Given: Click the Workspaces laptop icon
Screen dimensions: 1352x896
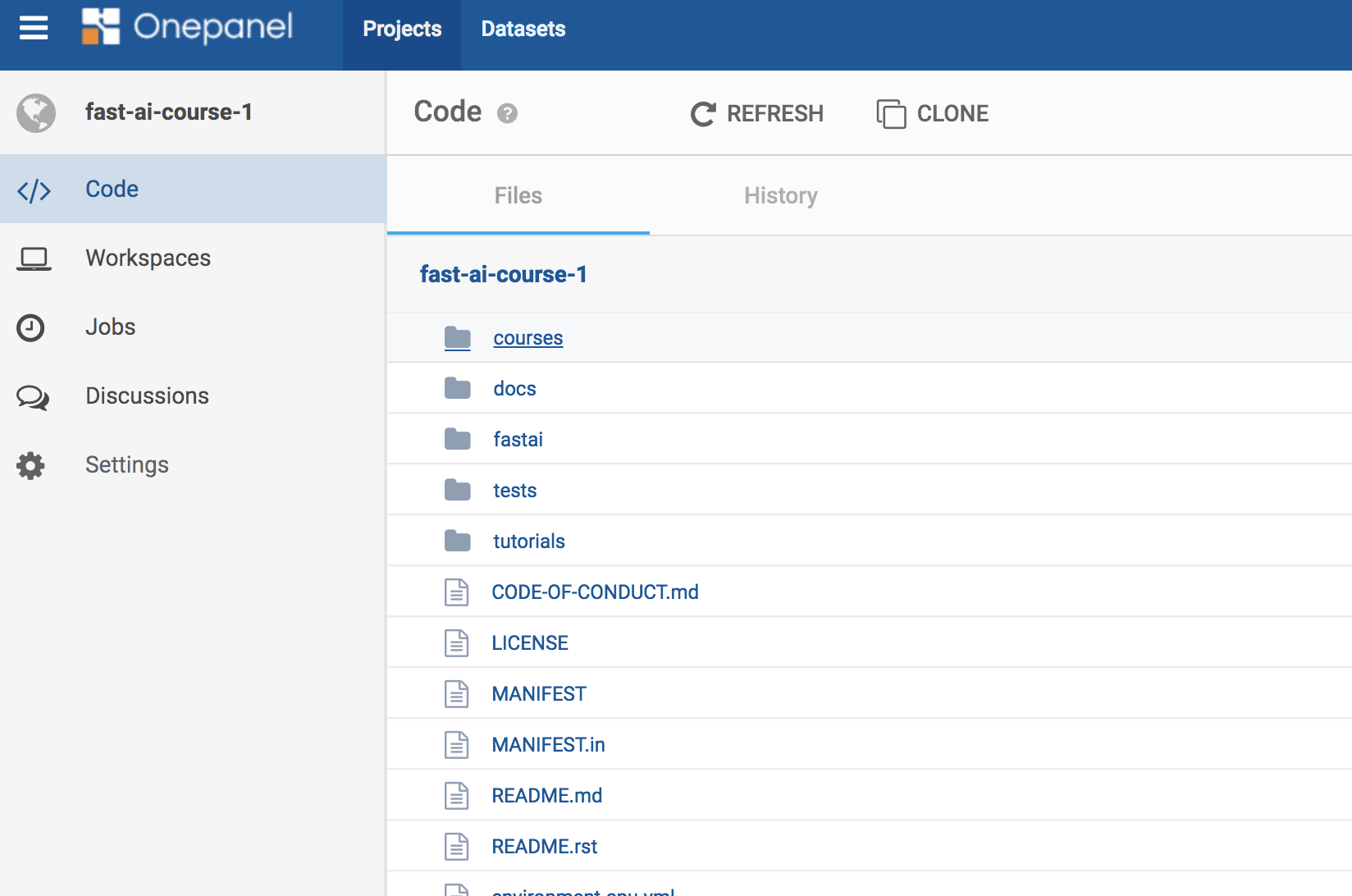Looking at the screenshot, I should point(34,259).
